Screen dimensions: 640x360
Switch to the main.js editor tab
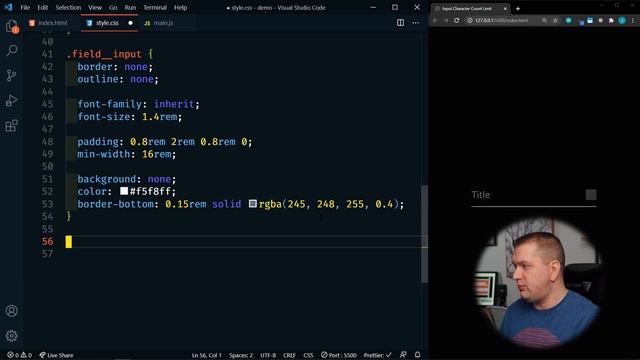pos(162,23)
